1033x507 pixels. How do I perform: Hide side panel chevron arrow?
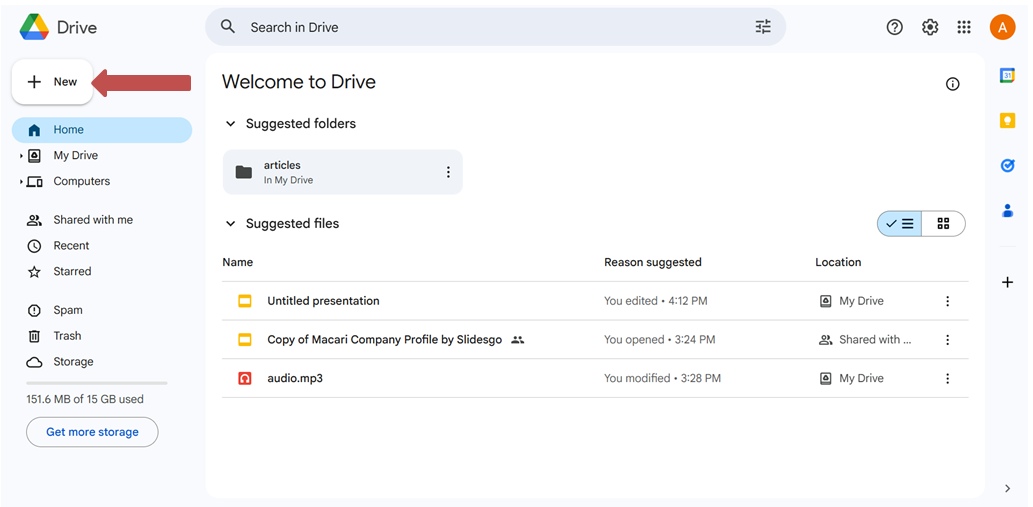(x=1007, y=488)
